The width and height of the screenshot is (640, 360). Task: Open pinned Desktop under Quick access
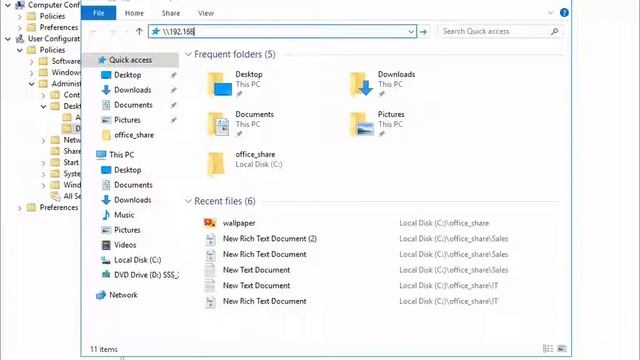point(127,75)
